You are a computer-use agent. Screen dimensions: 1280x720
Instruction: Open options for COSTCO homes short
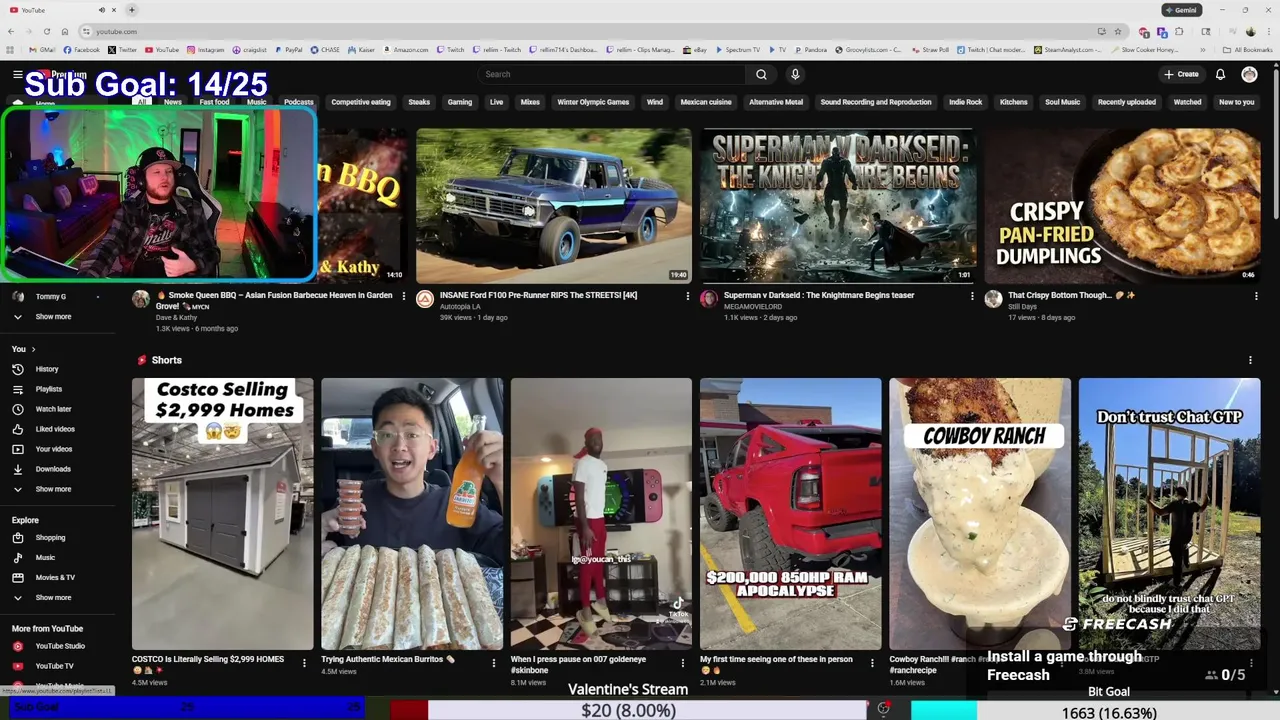pos(304,662)
